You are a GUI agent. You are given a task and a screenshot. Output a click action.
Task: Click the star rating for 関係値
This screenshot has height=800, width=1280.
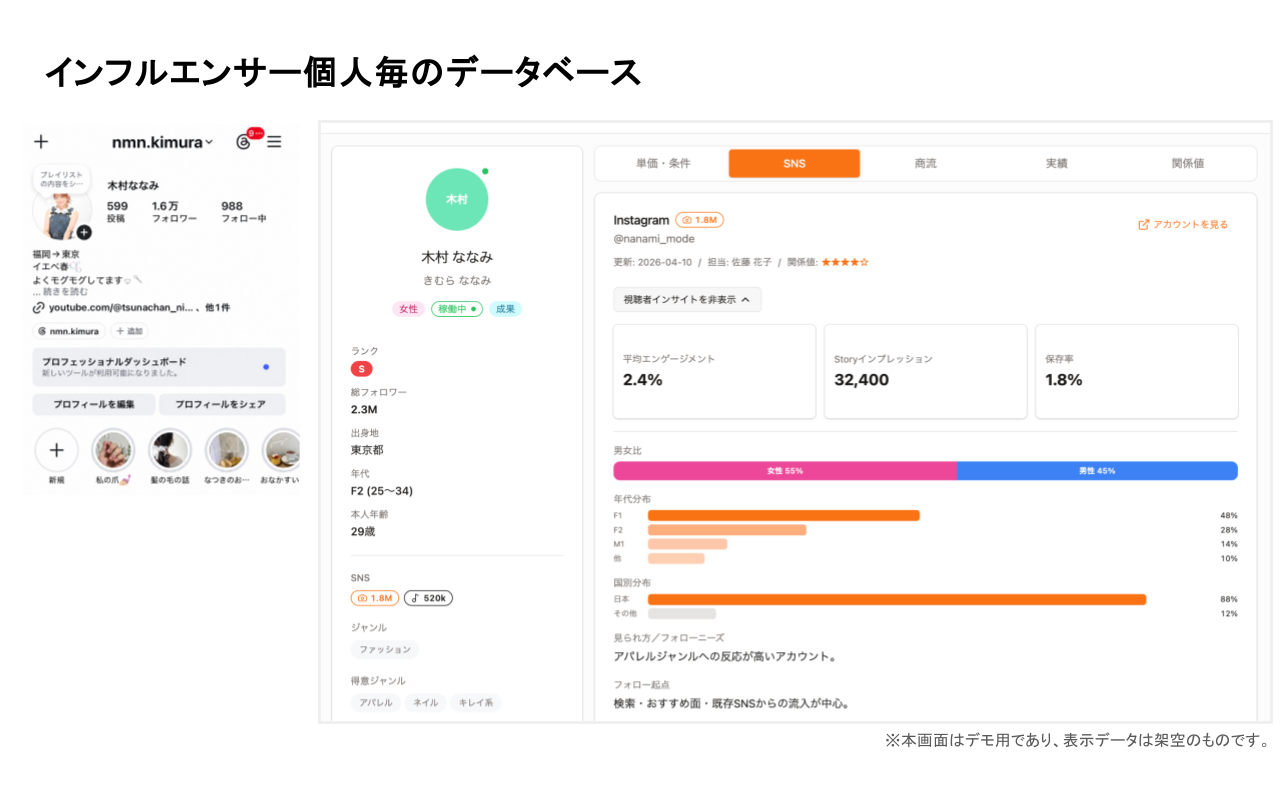click(845, 262)
